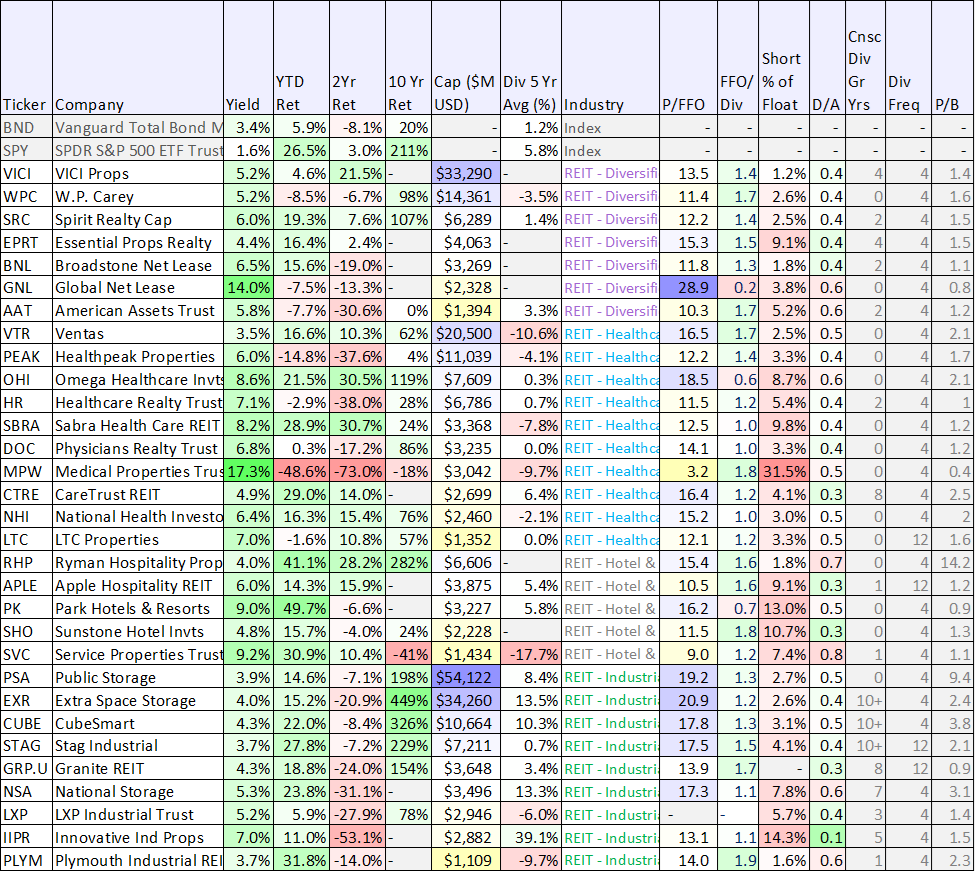This screenshot has height=872, width=975.
Task: Click CareTrust consecutive growth years 8
Action: coord(865,494)
